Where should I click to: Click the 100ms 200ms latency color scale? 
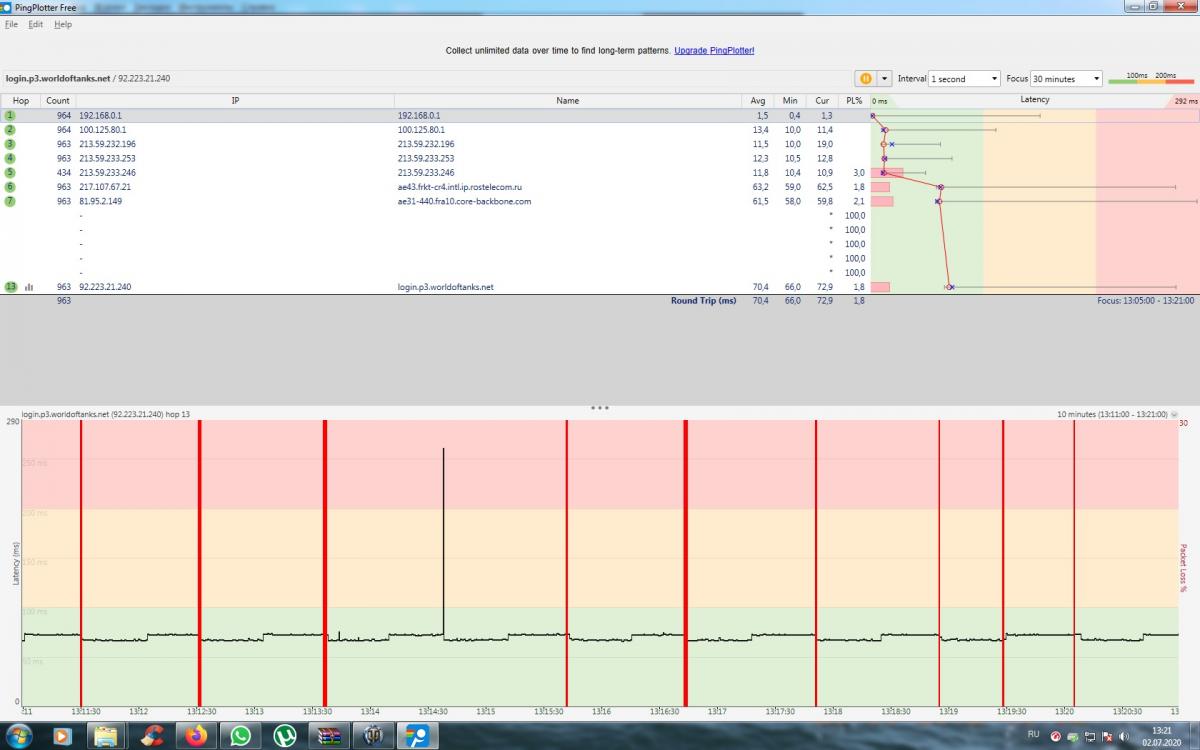point(1150,79)
